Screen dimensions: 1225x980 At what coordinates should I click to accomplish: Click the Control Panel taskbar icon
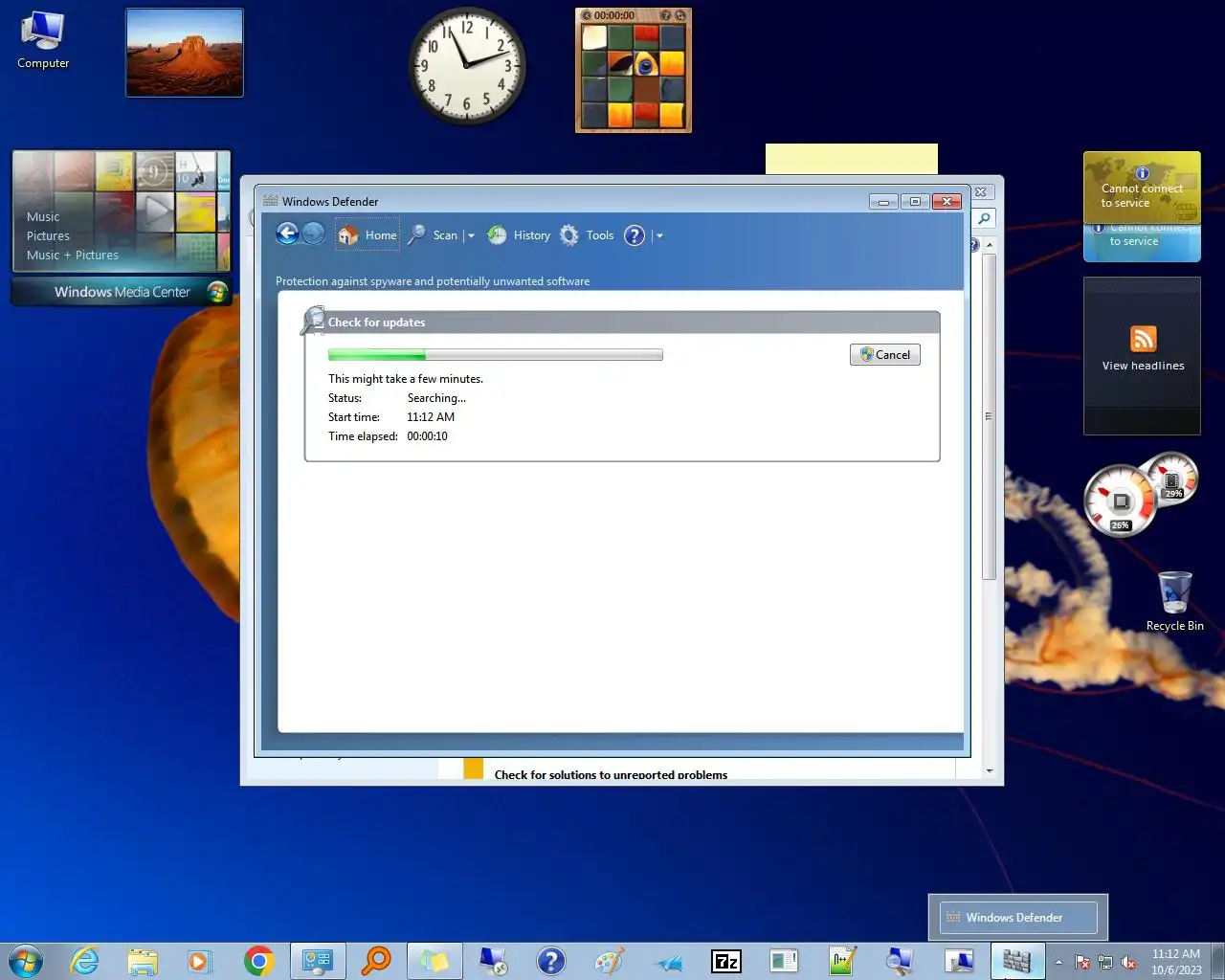point(318,961)
